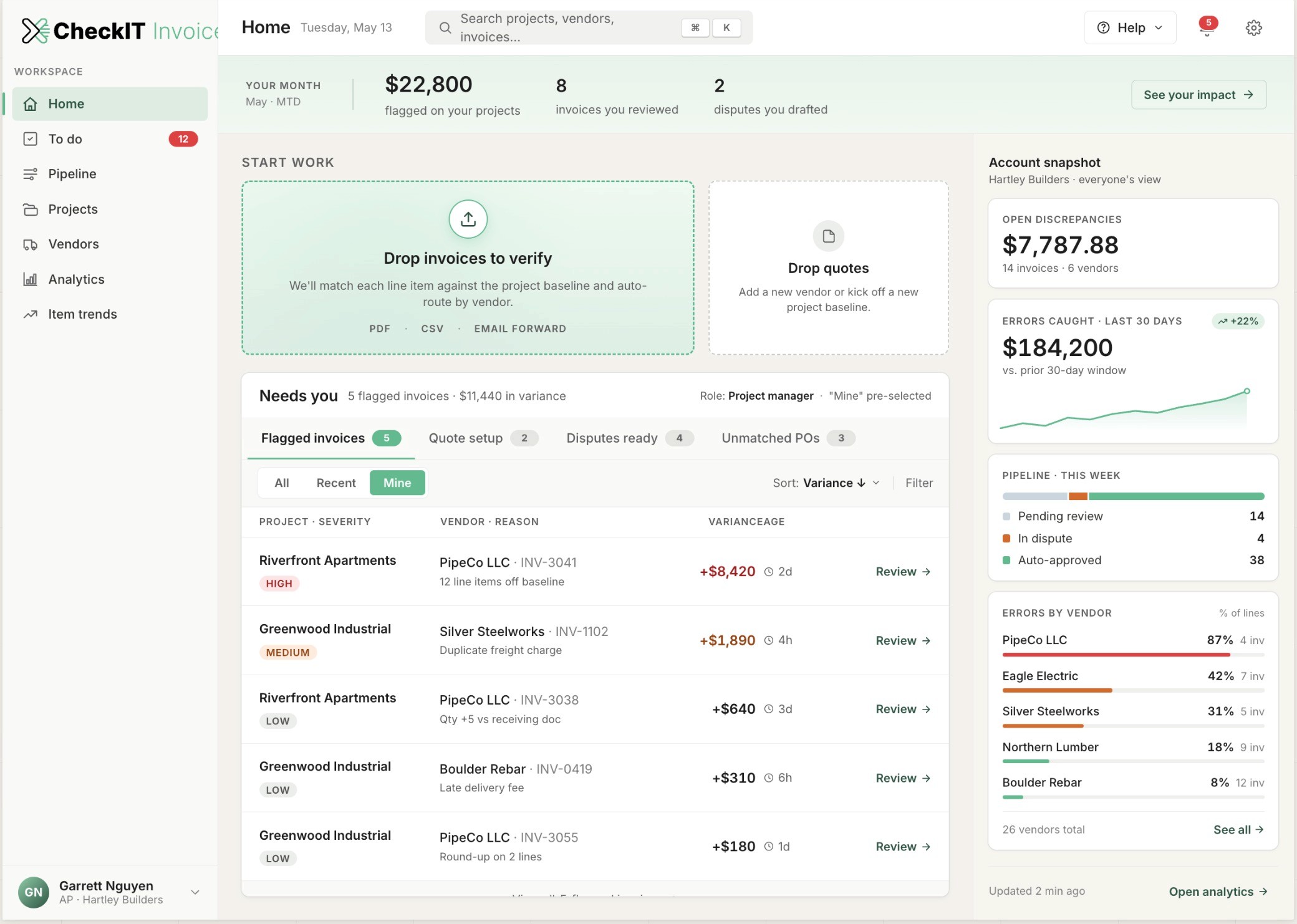
Task: Open settings gear icon
Action: click(x=1254, y=27)
